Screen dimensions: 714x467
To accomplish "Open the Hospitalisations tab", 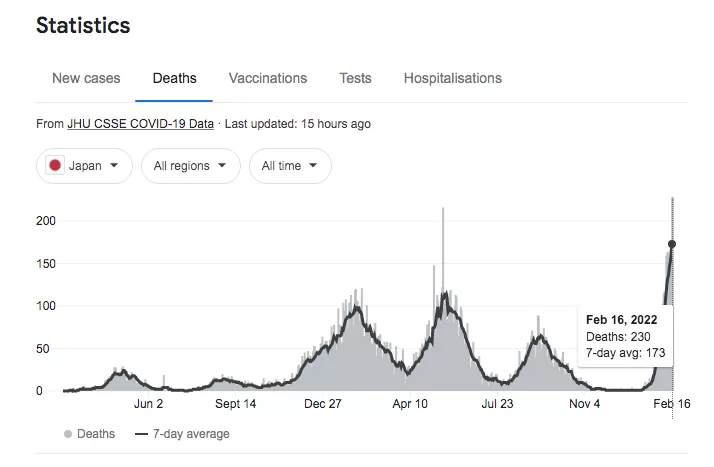I will [453, 78].
